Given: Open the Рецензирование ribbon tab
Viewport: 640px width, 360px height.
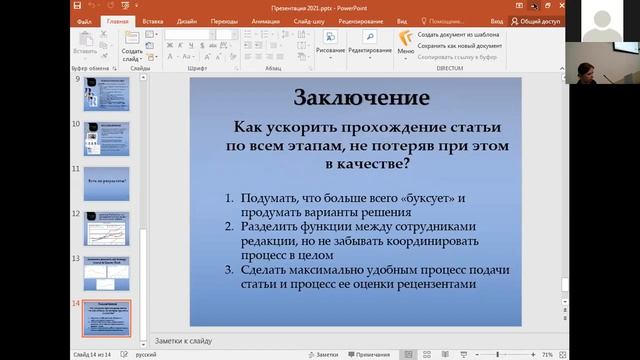Looking at the screenshot, I should 360,21.
